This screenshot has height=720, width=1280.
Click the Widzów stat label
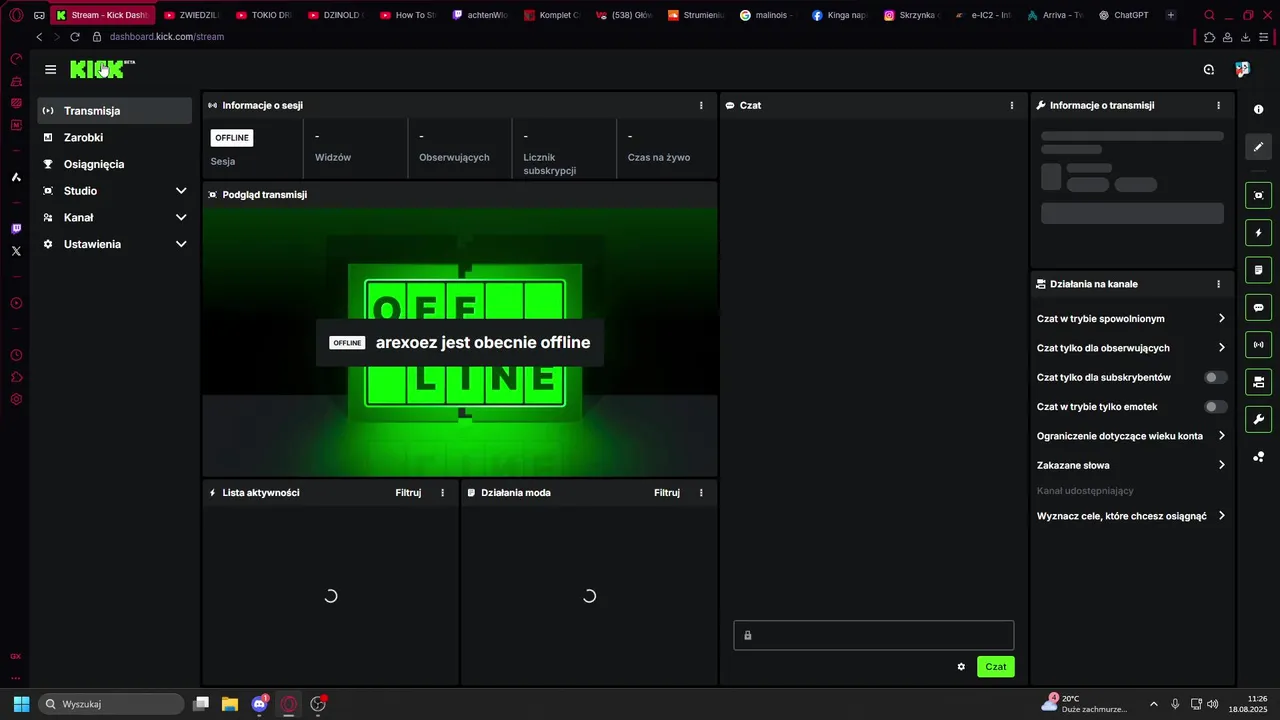click(x=333, y=158)
